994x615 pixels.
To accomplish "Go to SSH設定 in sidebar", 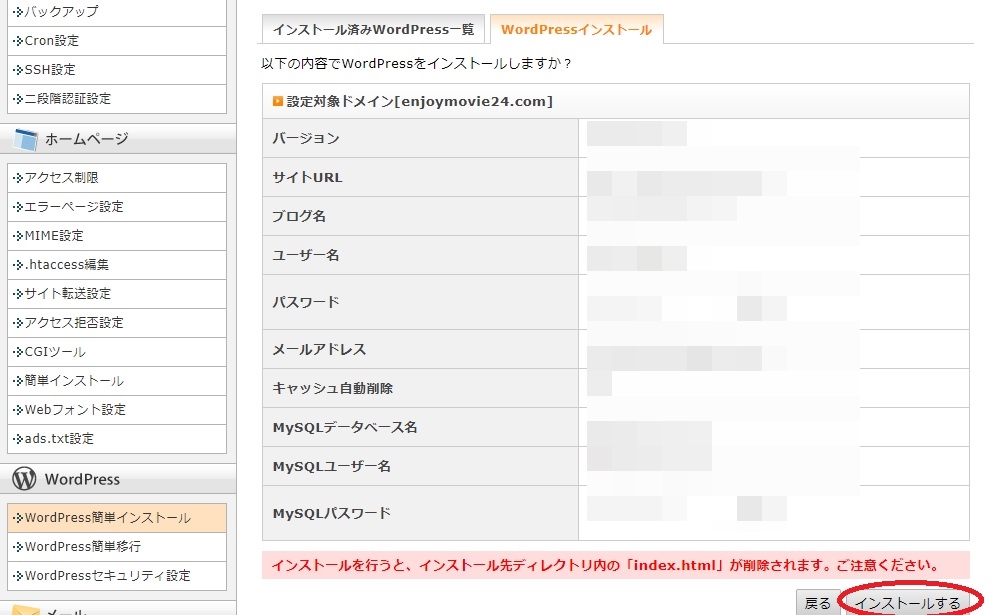I will click(50, 70).
